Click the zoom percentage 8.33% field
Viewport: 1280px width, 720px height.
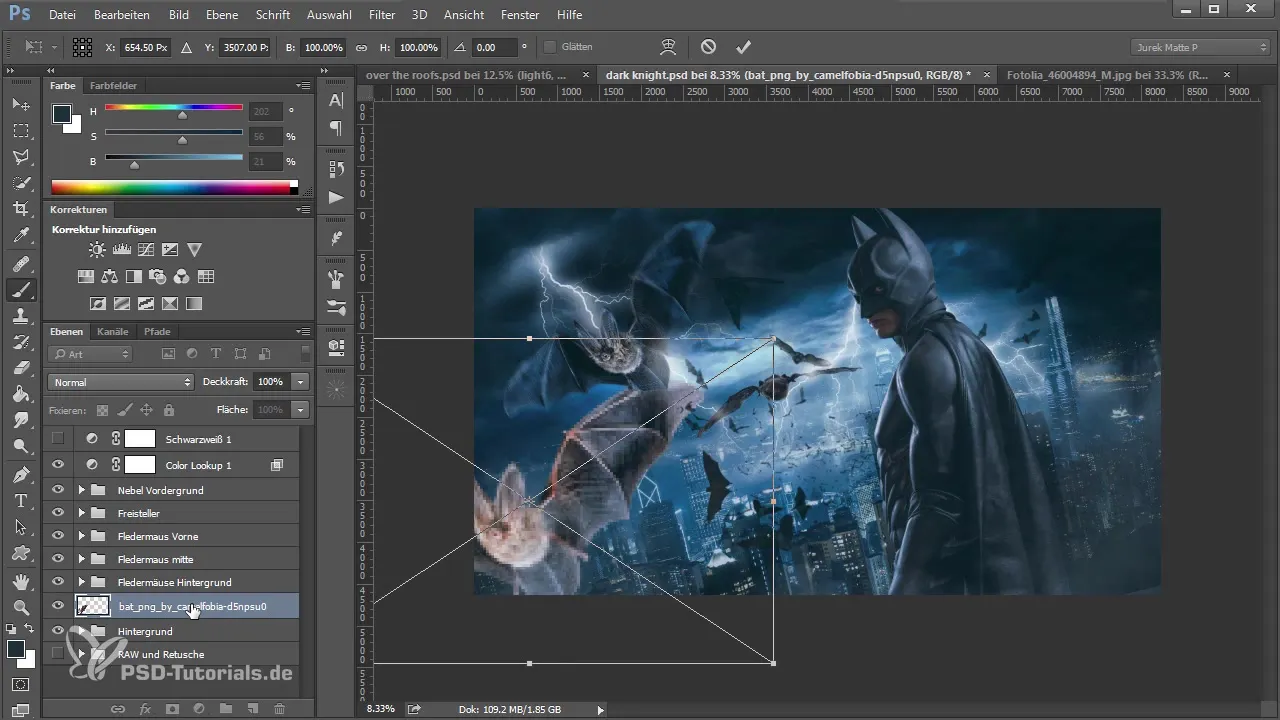pyautogui.click(x=380, y=708)
